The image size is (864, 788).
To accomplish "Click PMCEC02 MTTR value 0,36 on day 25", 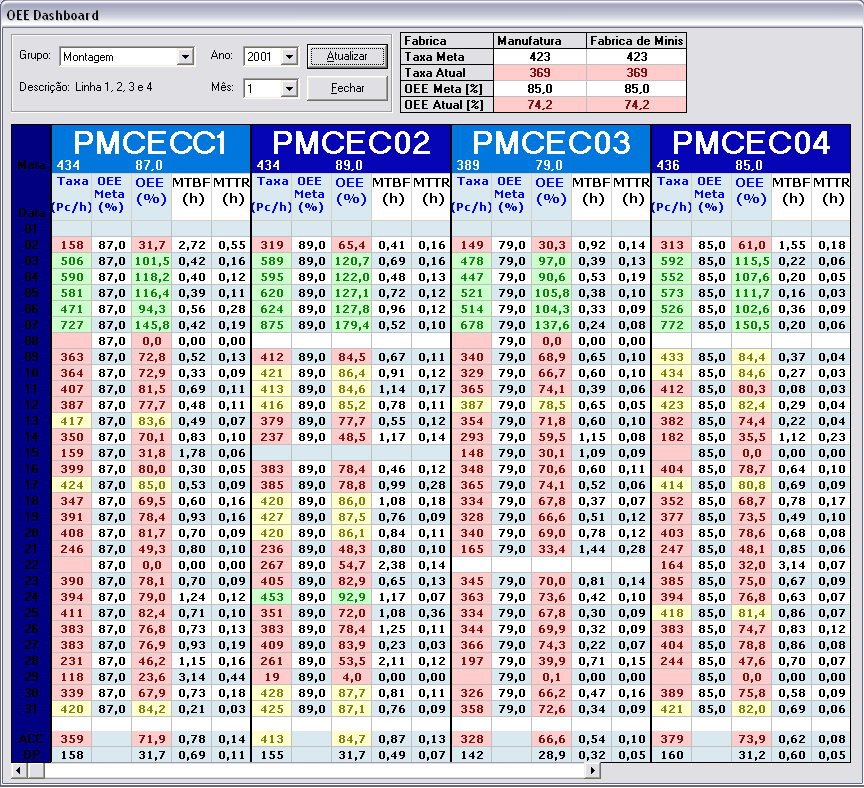I will (x=431, y=613).
